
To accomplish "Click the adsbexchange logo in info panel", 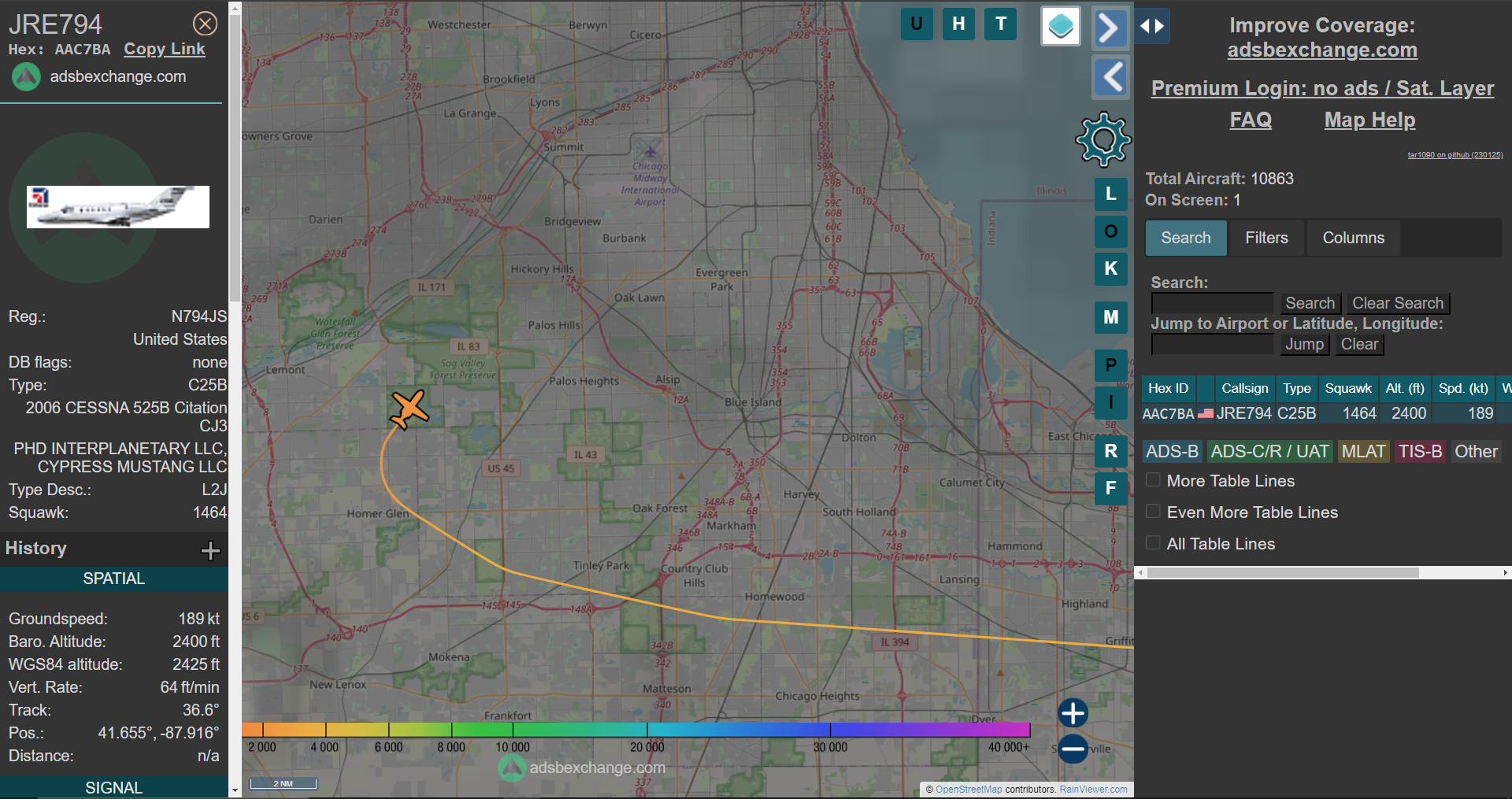I will (26, 77).
